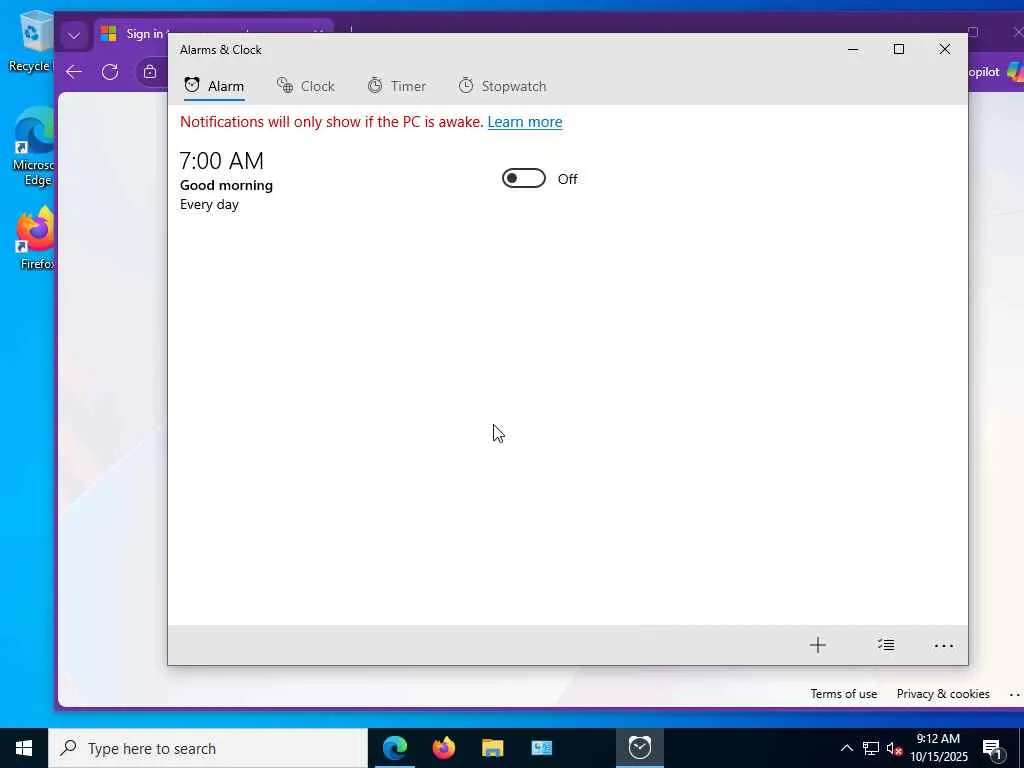1024x768 pixels.
Task: Click the Every day repeat text
Action: (x=210, y=204)
